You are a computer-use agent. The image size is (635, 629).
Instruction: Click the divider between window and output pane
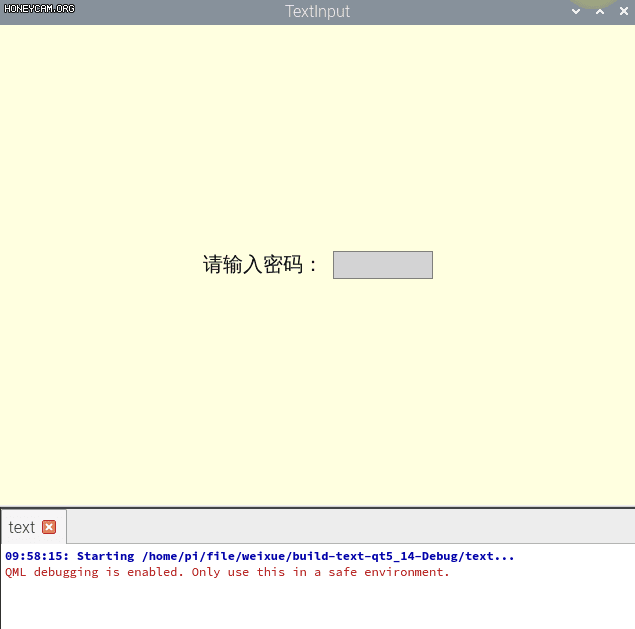click(317, 508)
